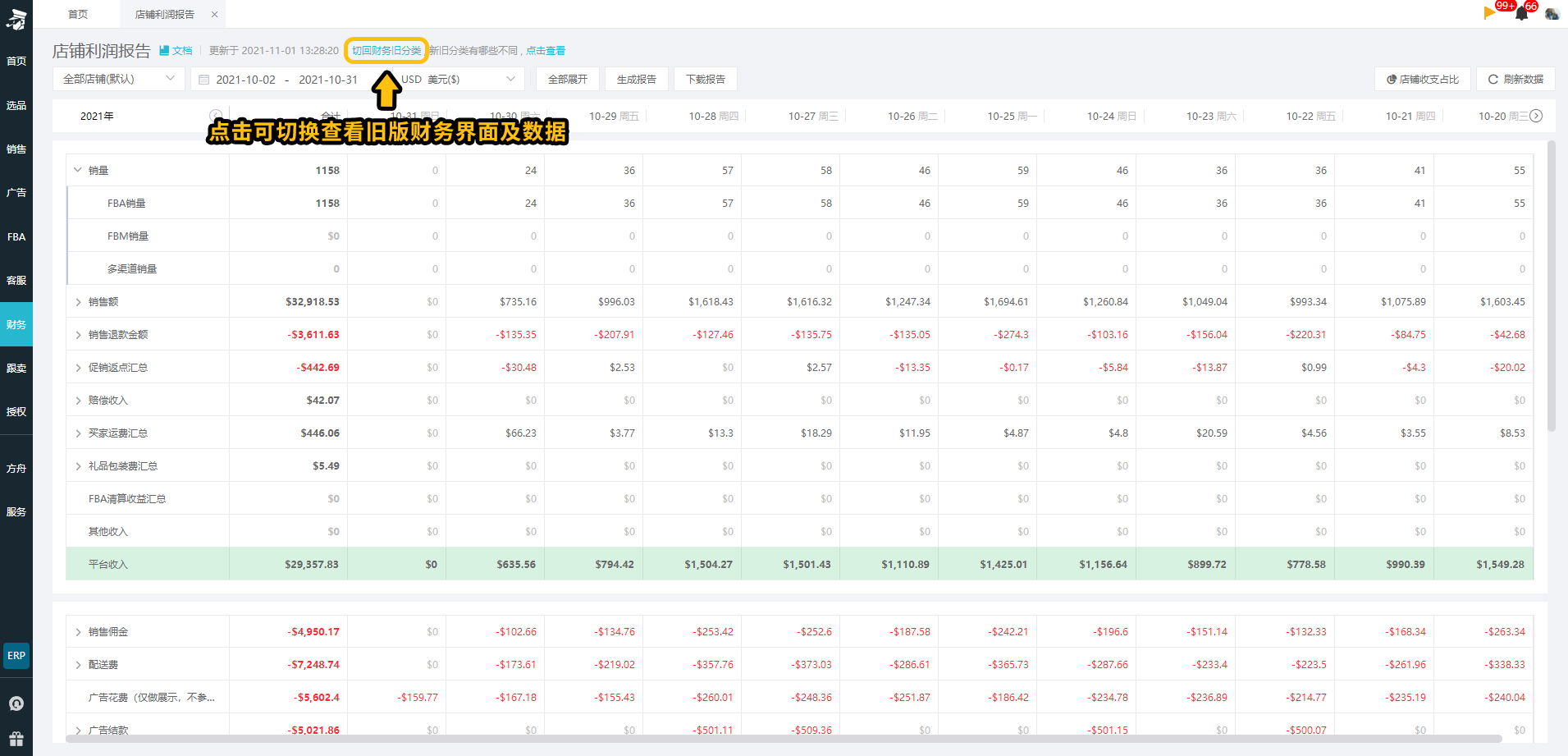Close the 店铺利润报告 tab

pos(214,14)
